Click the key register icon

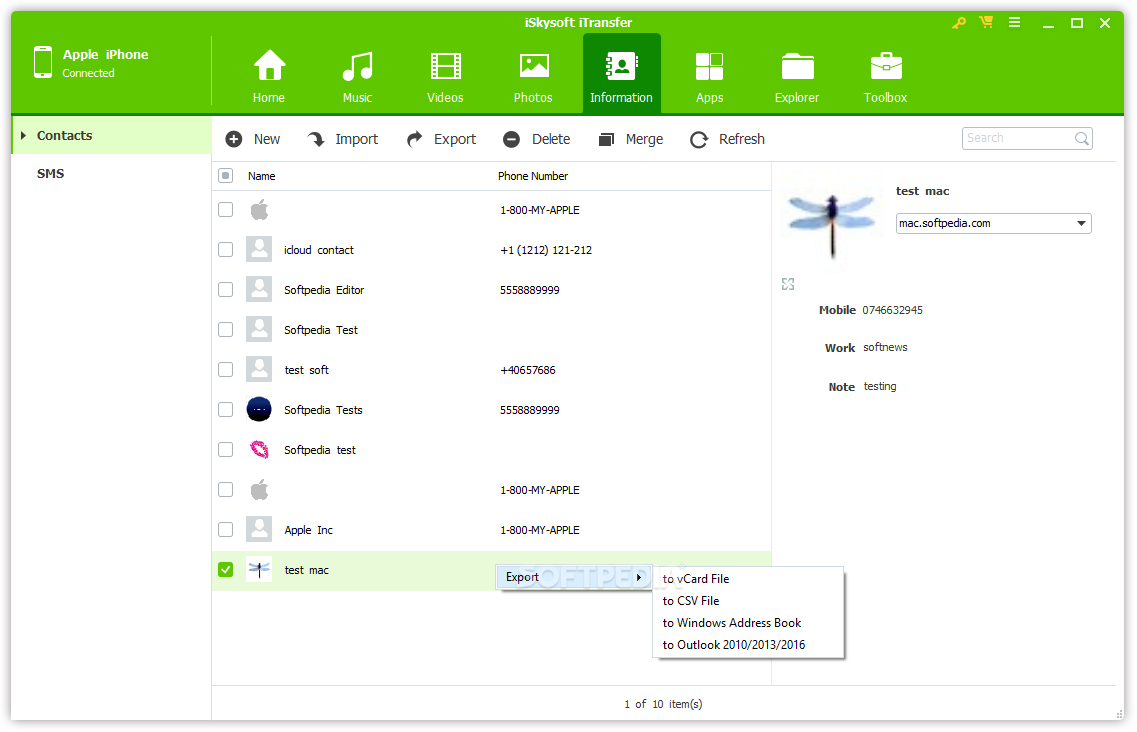click(x=959, y=23)
